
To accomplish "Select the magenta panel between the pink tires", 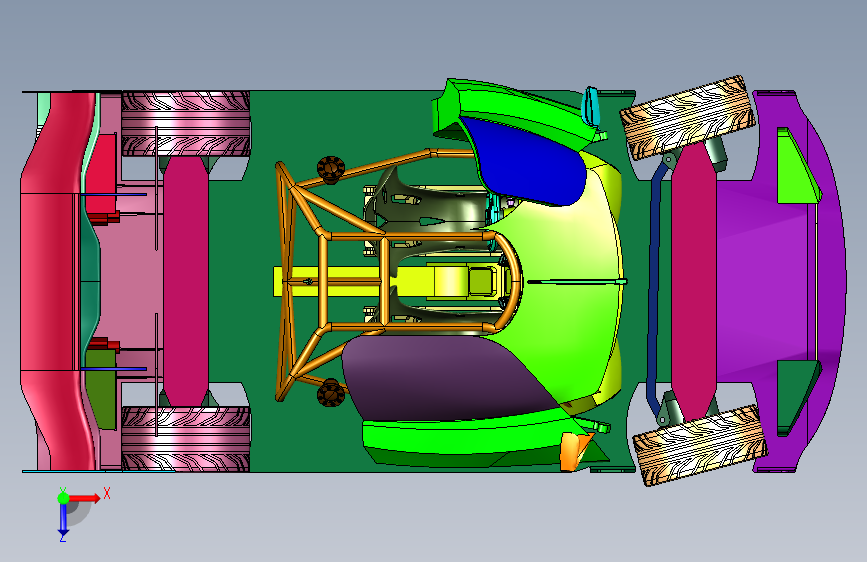I will 185,281.
